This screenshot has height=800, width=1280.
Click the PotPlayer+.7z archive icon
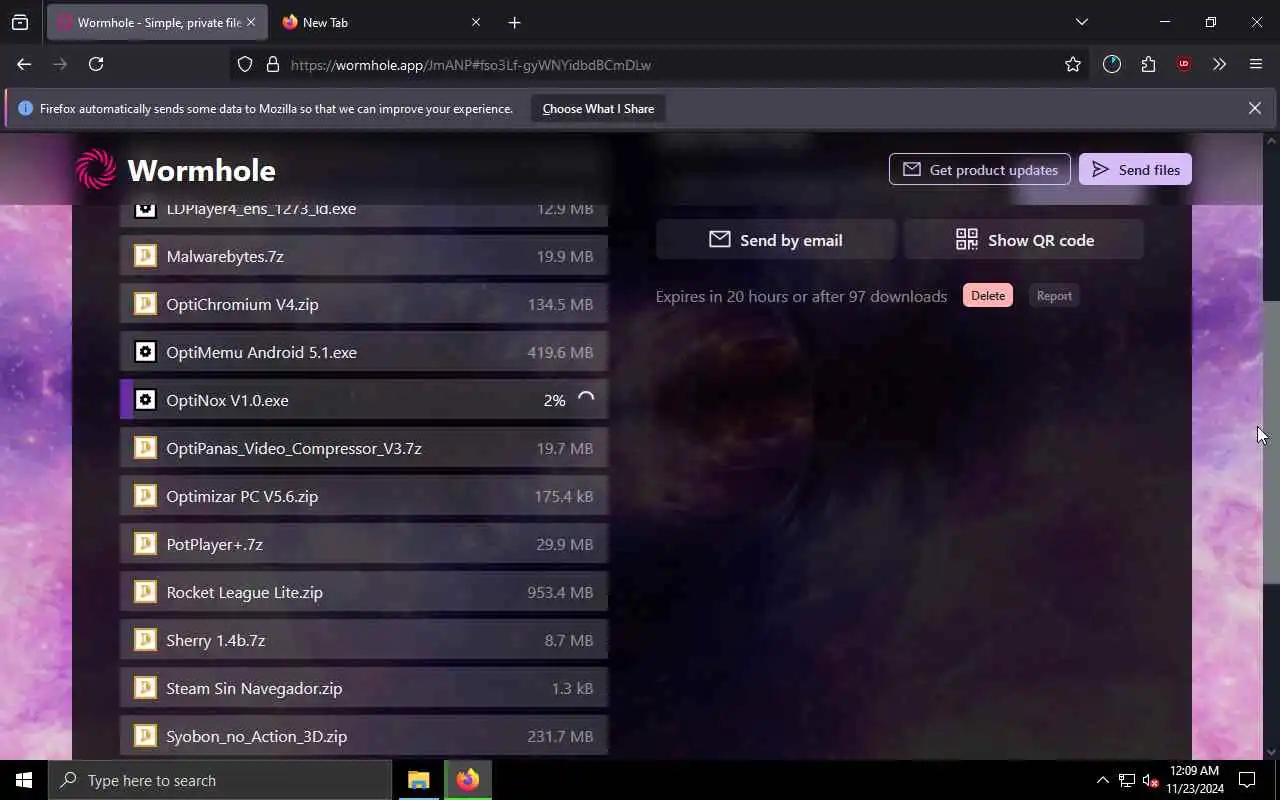click(145, 544)
